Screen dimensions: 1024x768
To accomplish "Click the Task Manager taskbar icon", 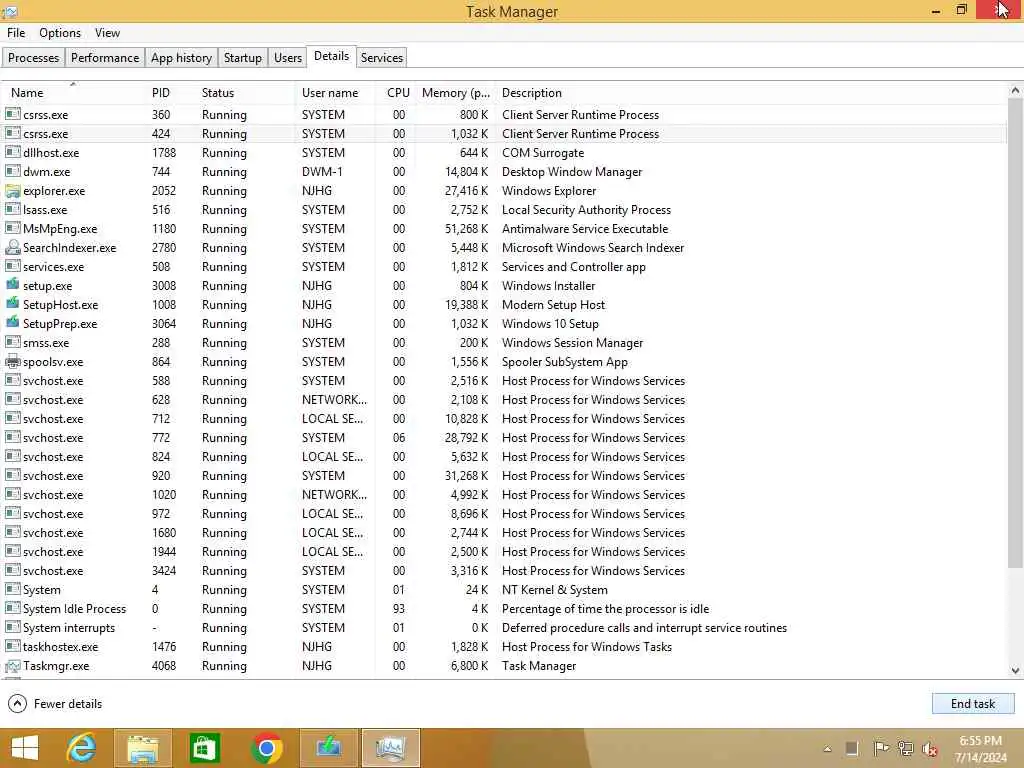I will (x=390, y=748).
